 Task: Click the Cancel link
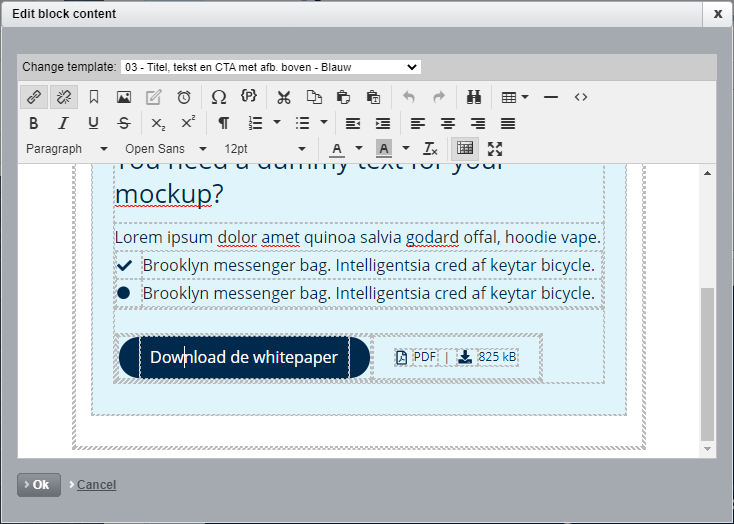(96, 485)
